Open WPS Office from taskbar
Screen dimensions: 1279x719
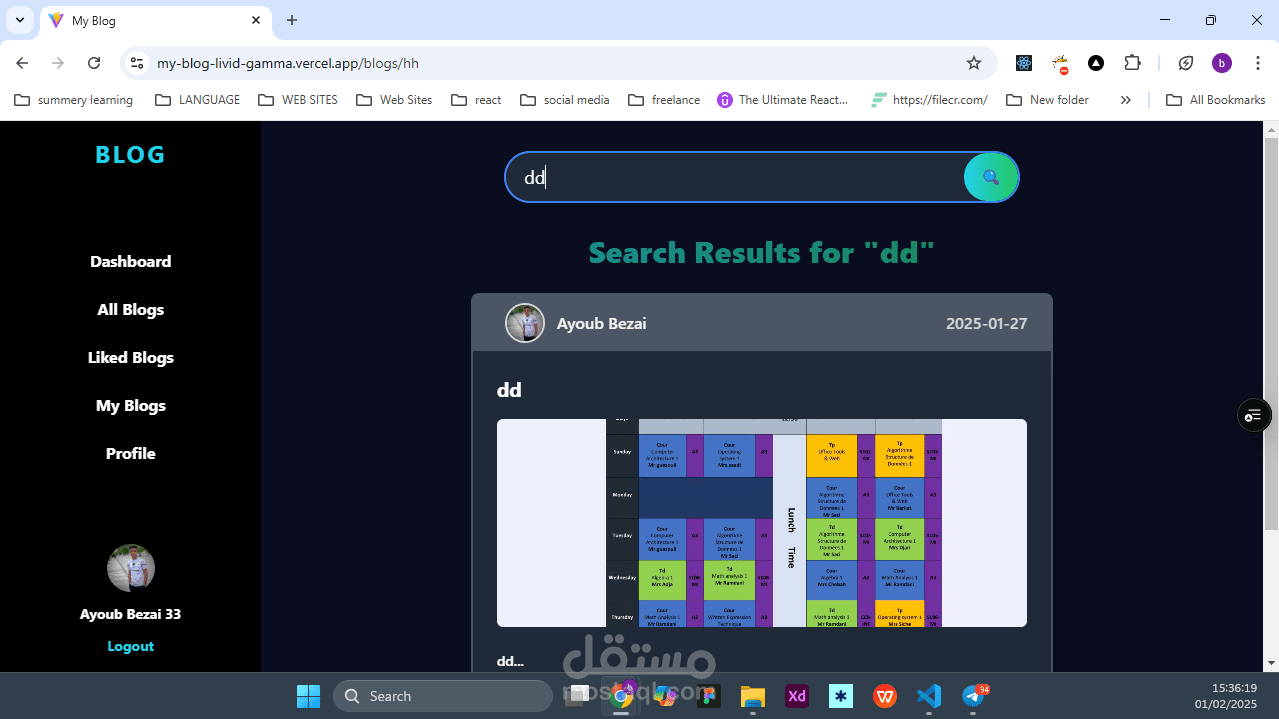[x=885, y=696]
